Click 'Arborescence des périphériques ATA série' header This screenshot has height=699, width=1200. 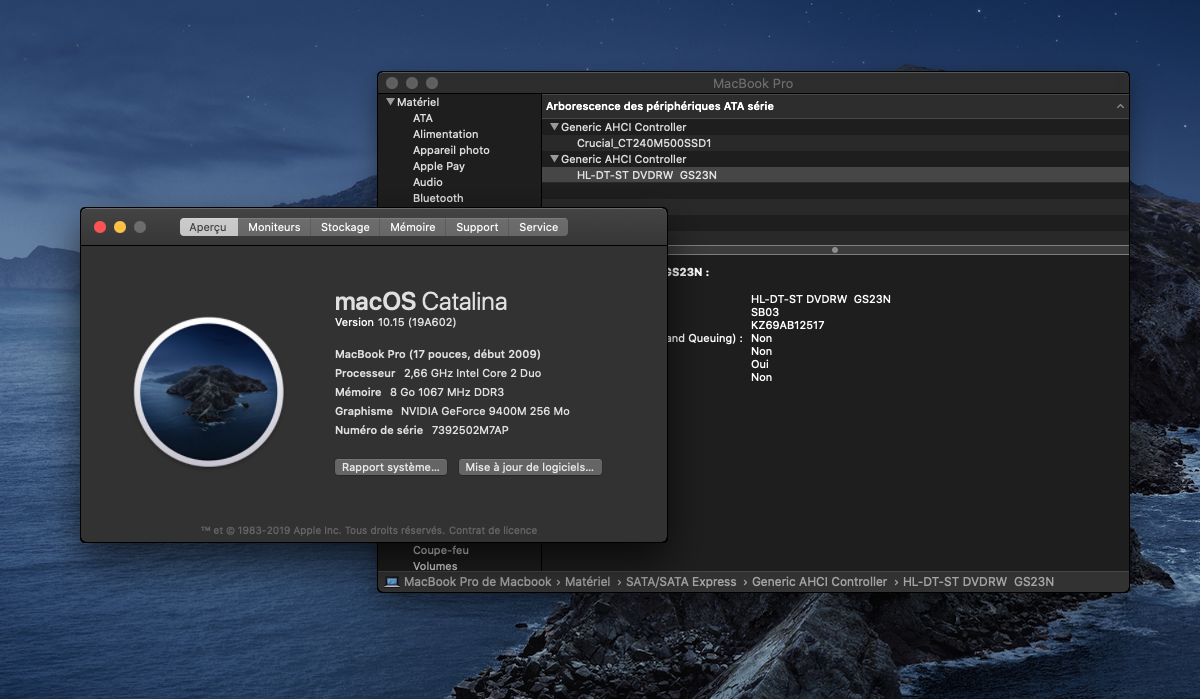tap(660, 106)
